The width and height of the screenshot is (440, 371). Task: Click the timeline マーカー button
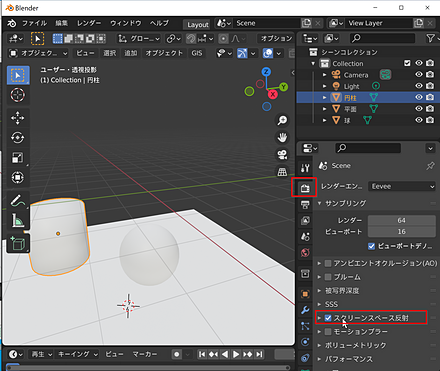click(145, 354)
